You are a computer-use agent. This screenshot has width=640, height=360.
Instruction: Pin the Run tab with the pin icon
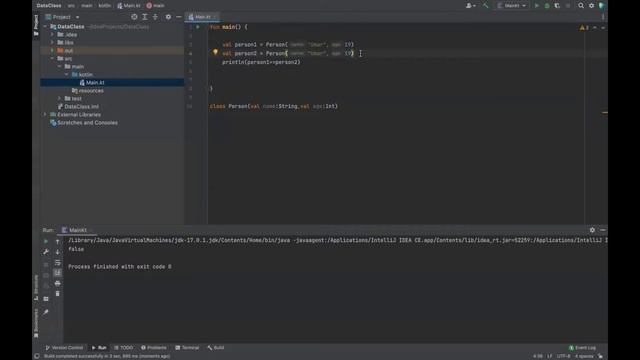pos(46,312)
